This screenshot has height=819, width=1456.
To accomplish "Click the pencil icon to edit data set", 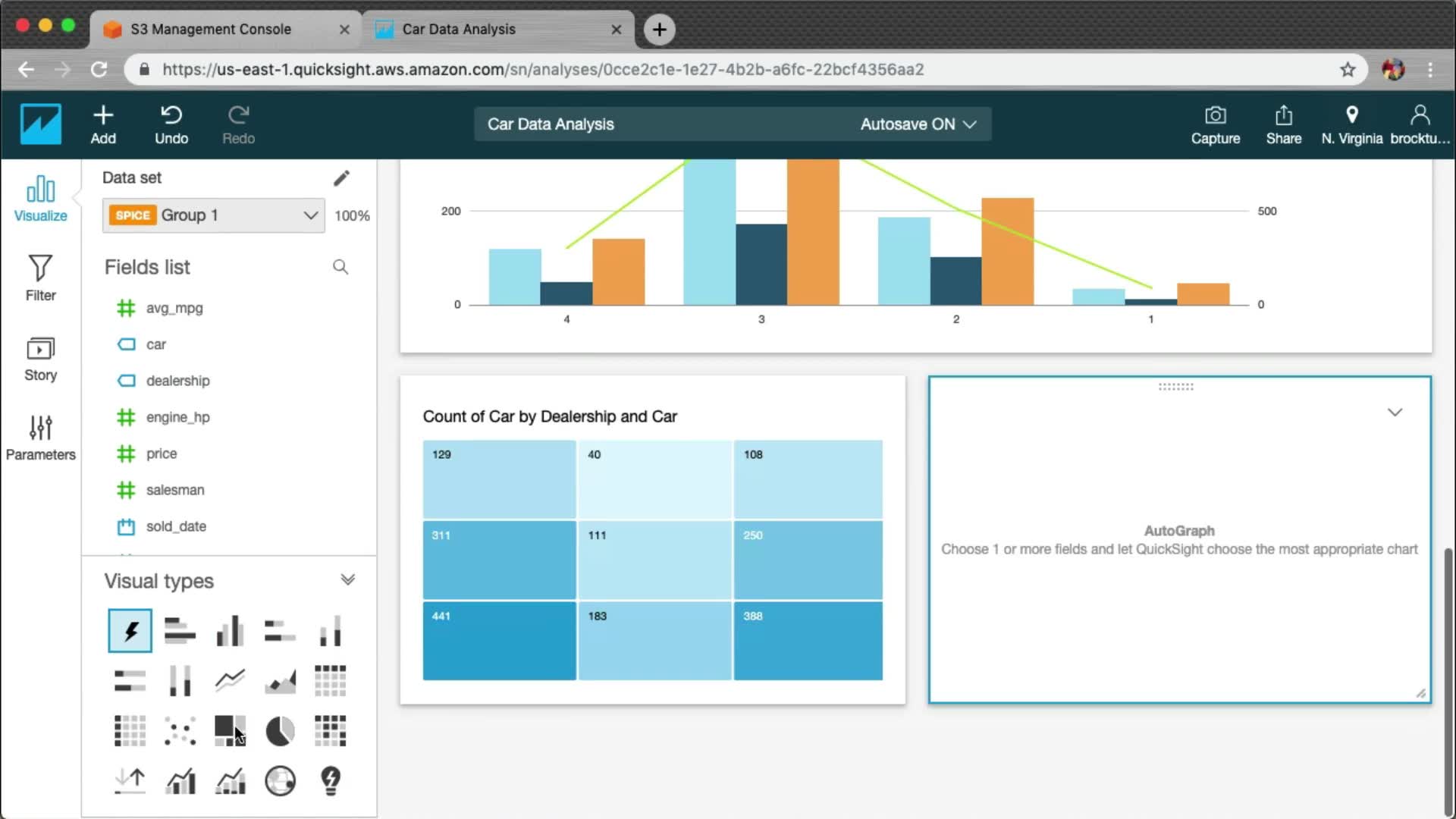I will click(341, 177).
